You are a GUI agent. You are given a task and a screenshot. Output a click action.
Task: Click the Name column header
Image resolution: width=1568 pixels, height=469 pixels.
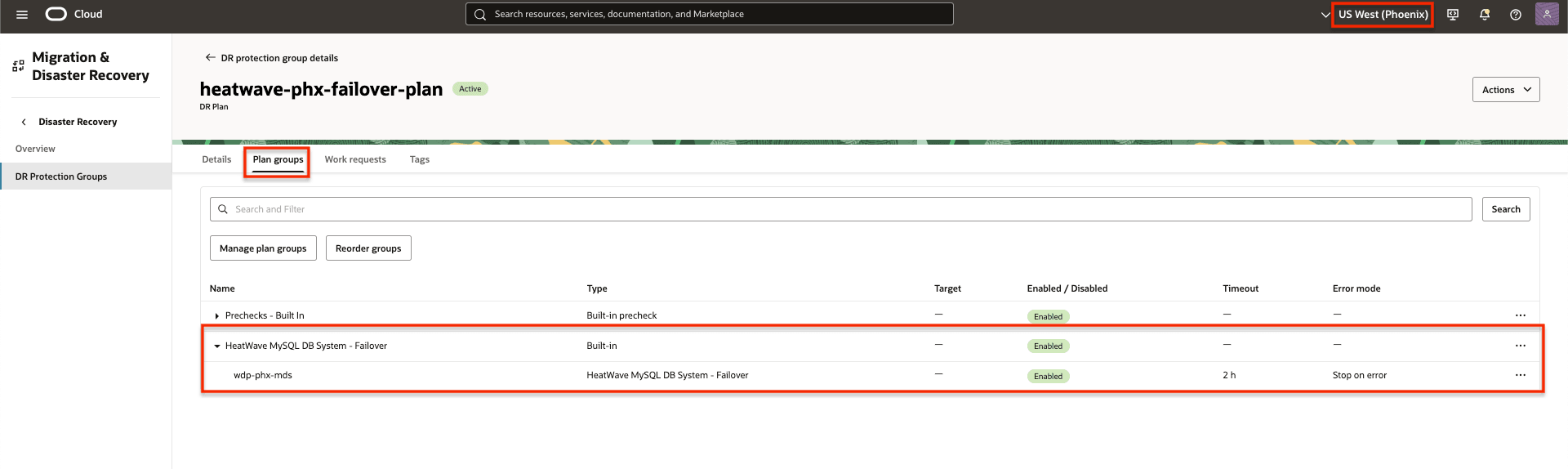(222, 288)
